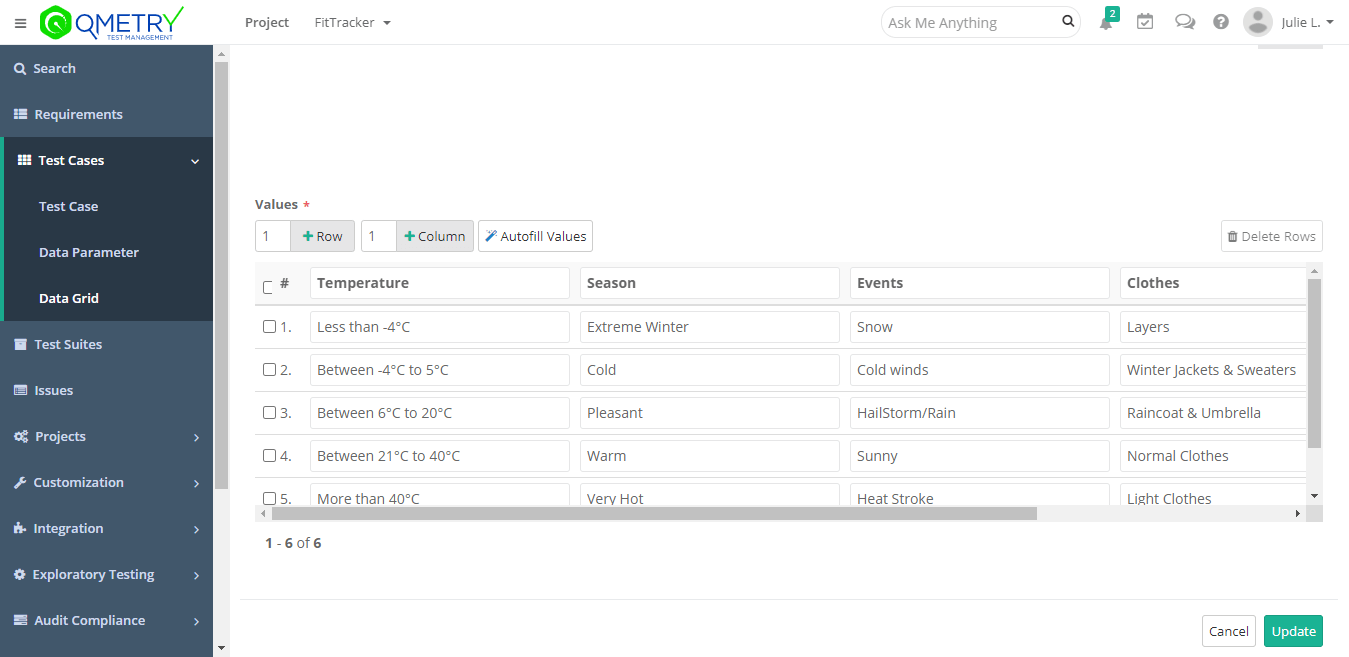Click the row count input field
Viewport: 1349px width, 657px height.
273,236
